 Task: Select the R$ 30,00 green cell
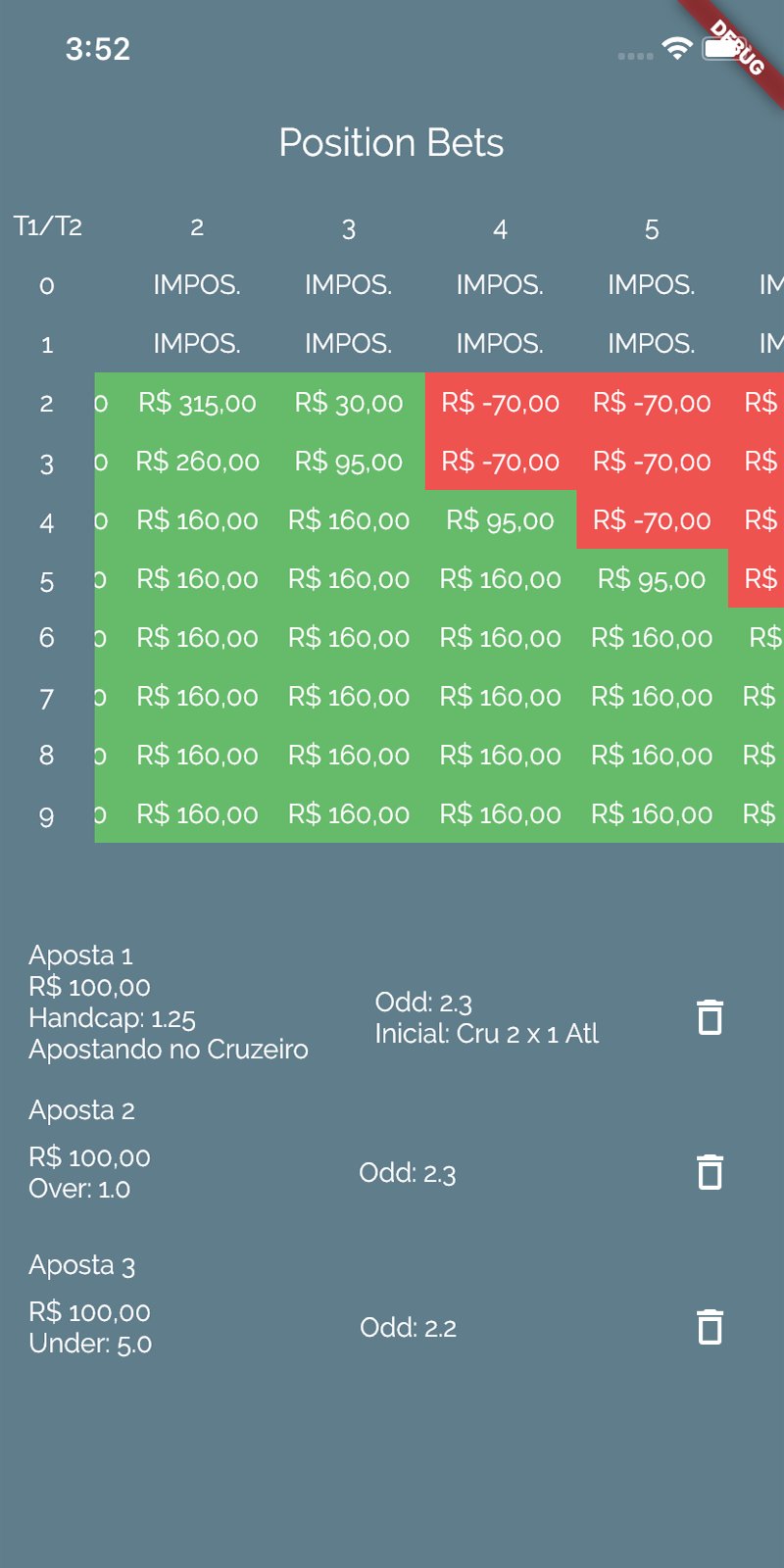(x=349, y=403)
